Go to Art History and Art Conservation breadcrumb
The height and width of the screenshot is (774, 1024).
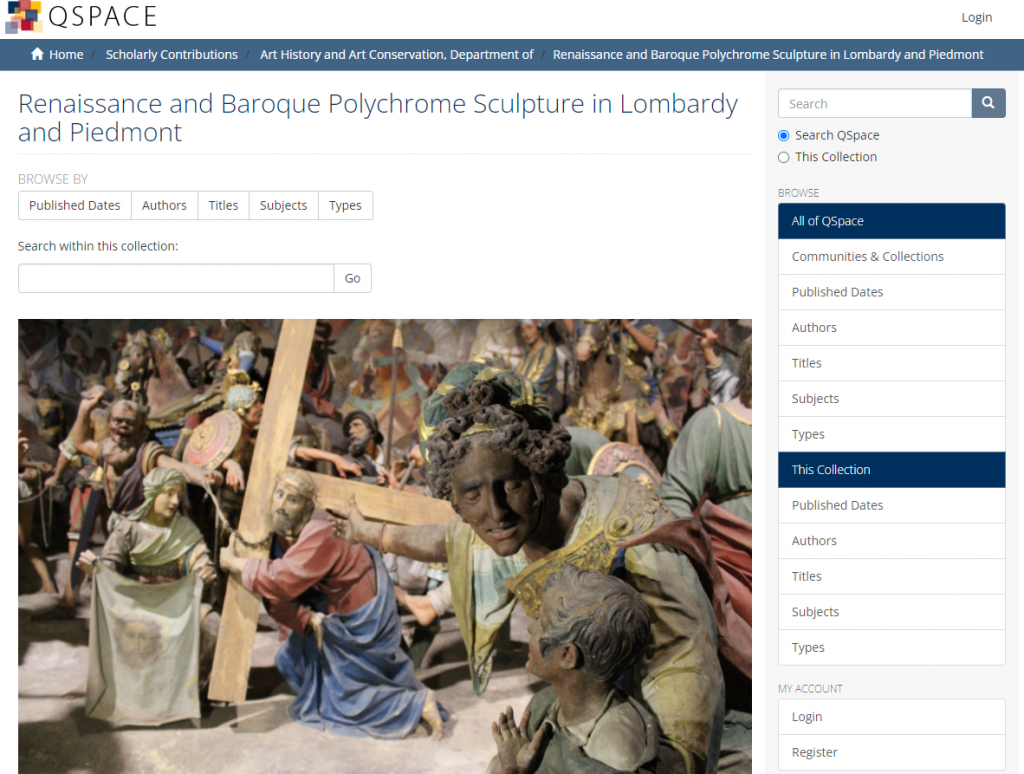(x=396, y=54)
